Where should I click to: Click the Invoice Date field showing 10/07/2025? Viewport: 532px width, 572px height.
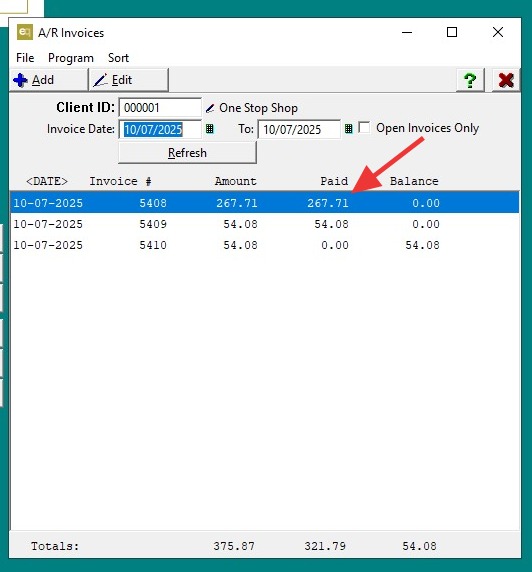(160, 129)
